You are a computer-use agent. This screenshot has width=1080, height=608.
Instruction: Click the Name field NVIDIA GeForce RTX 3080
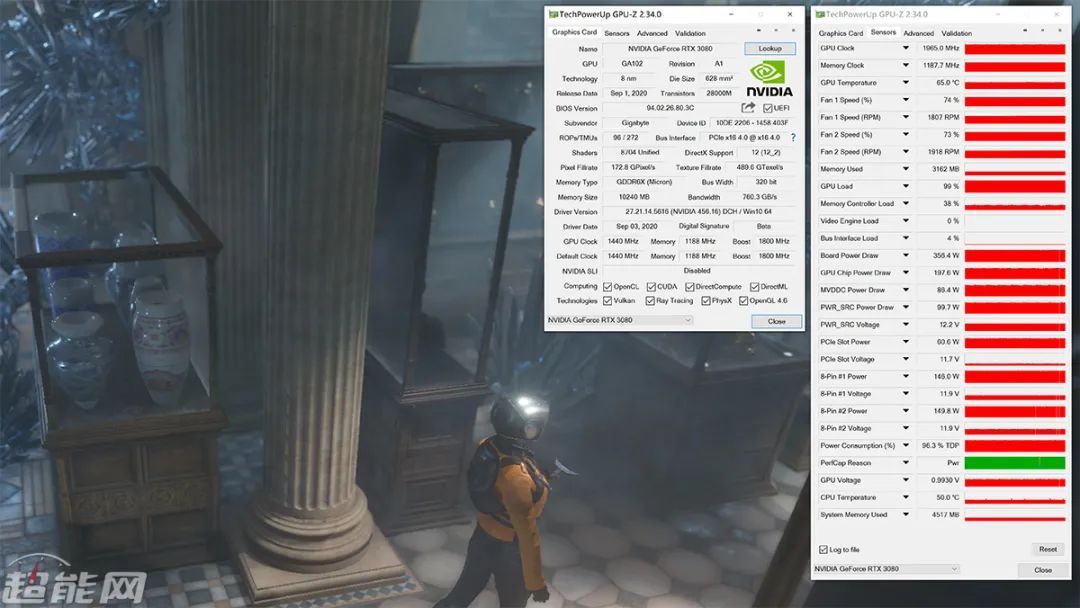pyautogui.click(x=671, y=49)
